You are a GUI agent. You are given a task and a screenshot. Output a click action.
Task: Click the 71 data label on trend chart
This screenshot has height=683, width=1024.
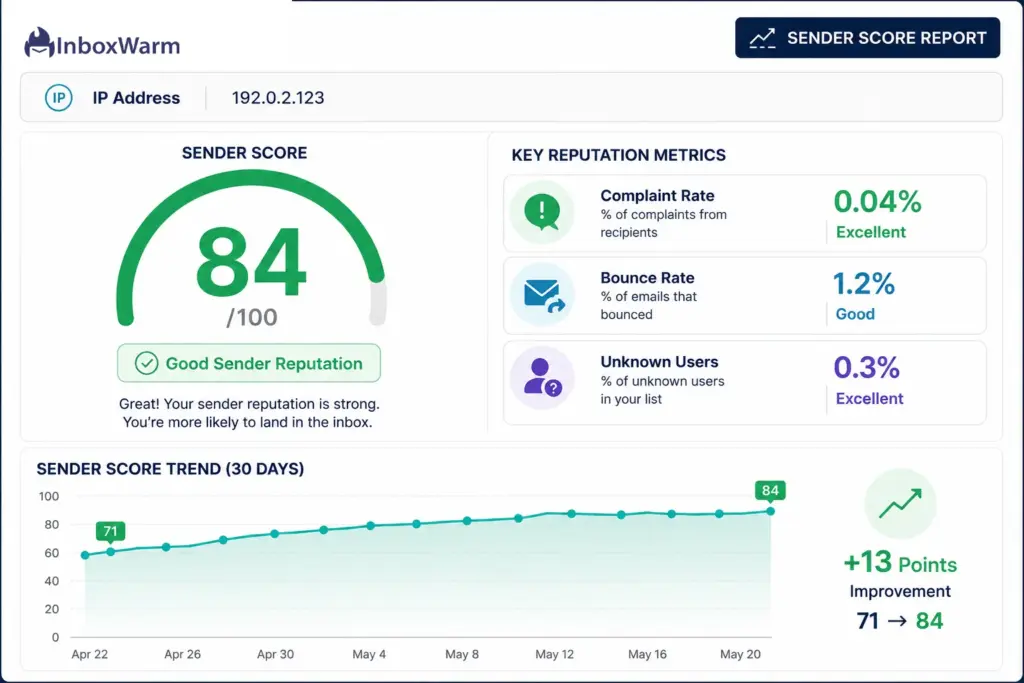coord(110,532)
